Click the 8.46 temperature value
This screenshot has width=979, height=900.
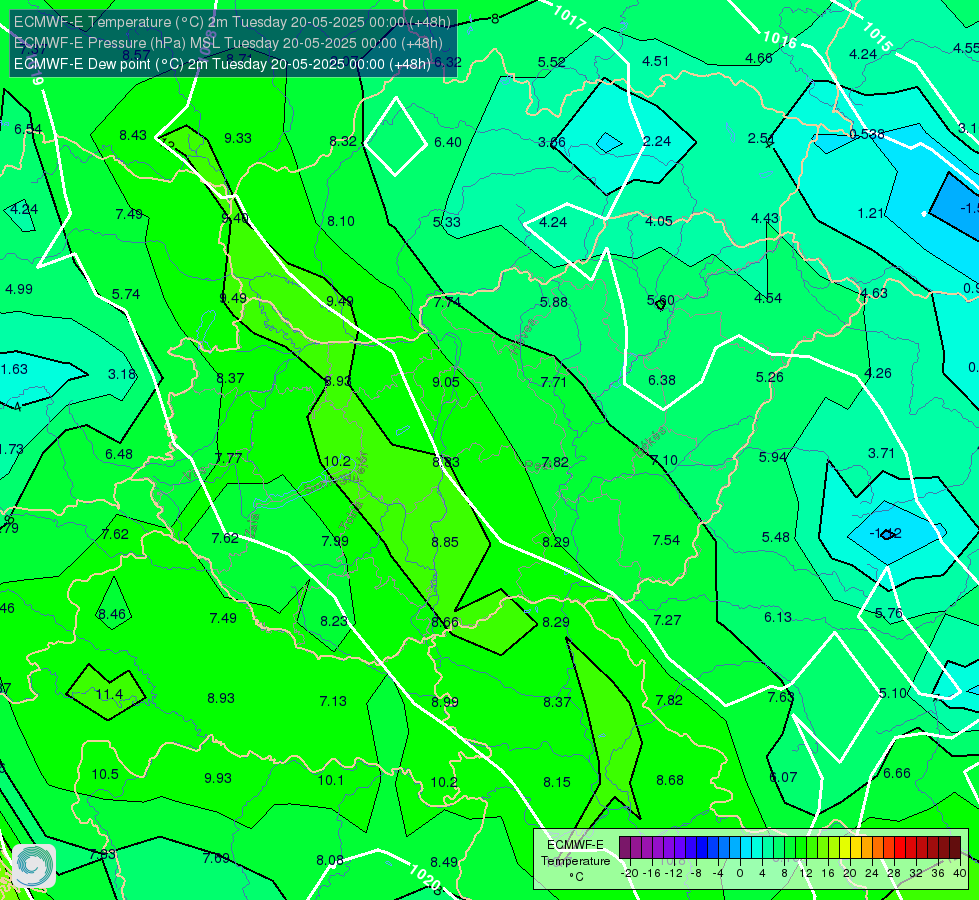(112, 614)
